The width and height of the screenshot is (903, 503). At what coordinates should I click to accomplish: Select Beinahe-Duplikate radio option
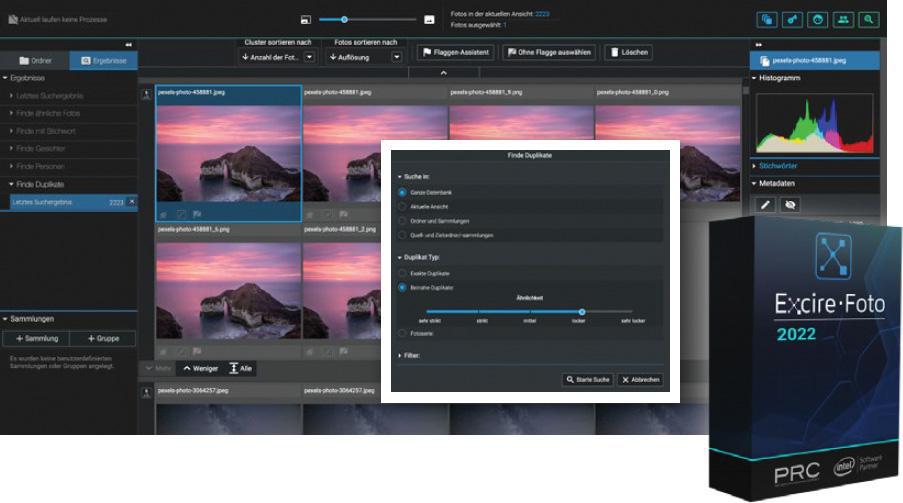click(x=403, y=287)
